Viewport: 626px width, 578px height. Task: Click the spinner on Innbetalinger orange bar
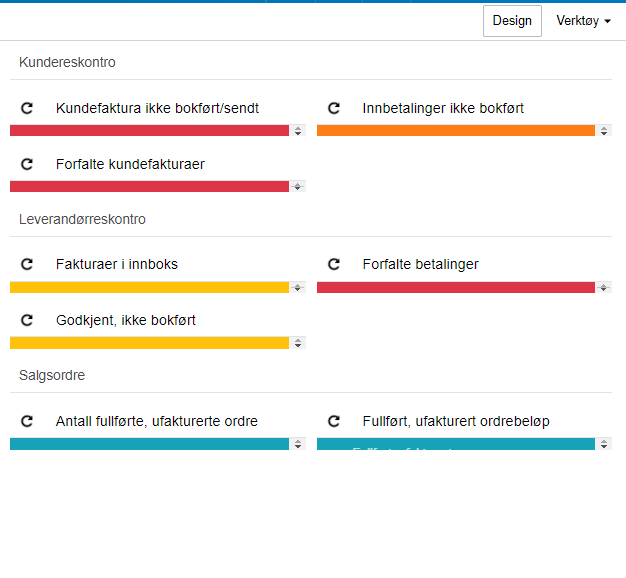click(604, 131)
